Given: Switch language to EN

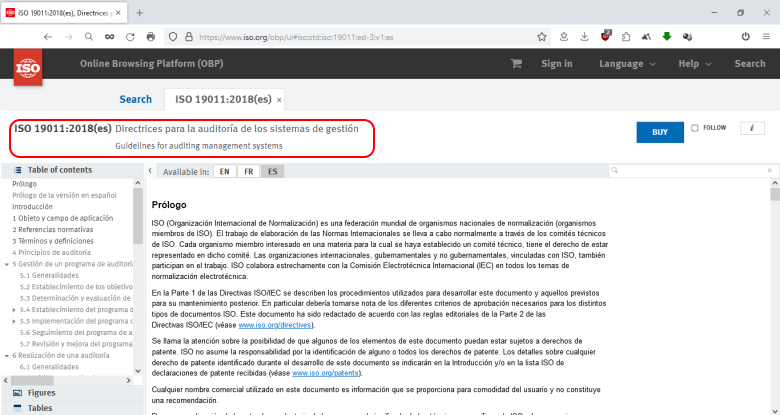Looking at the screenshot, I should tap(225, 172).
